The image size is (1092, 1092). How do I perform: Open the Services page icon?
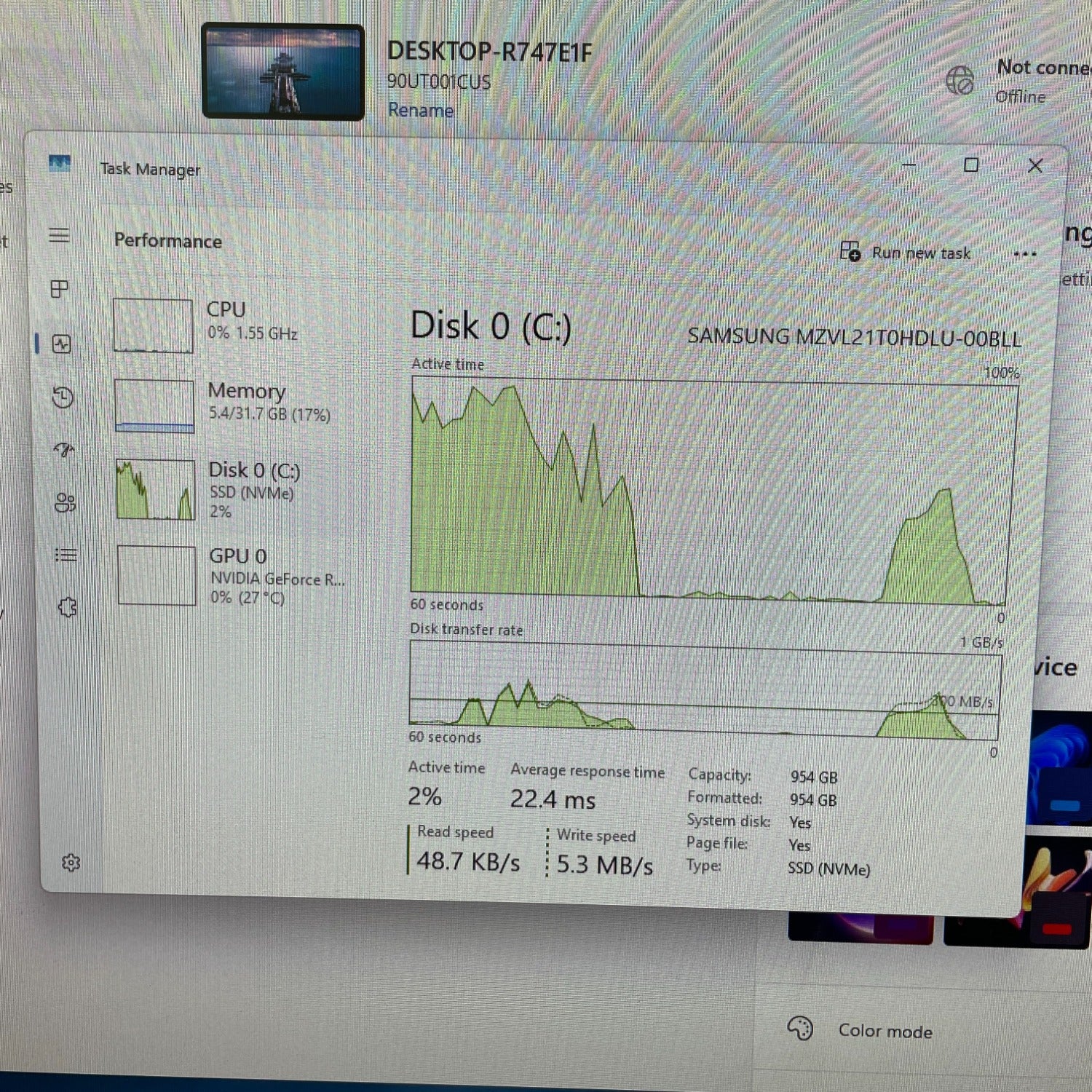pos(68,606)
